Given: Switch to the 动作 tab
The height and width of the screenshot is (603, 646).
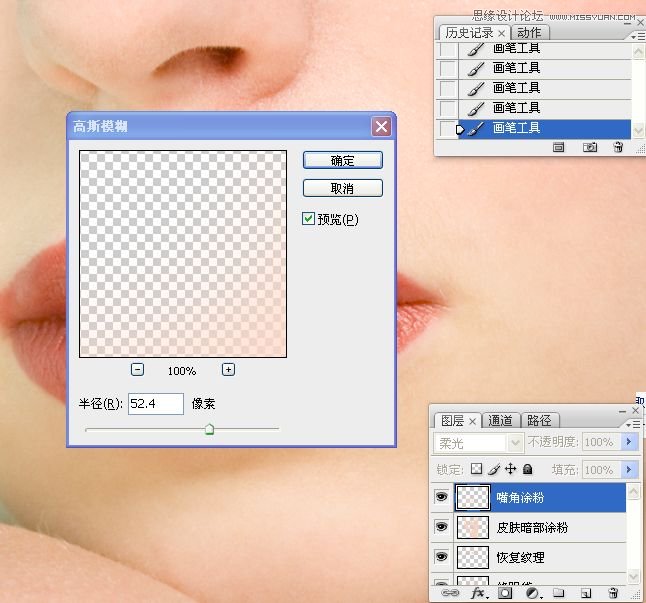Looking at the screenshot, I should click(x=529, y=33).
